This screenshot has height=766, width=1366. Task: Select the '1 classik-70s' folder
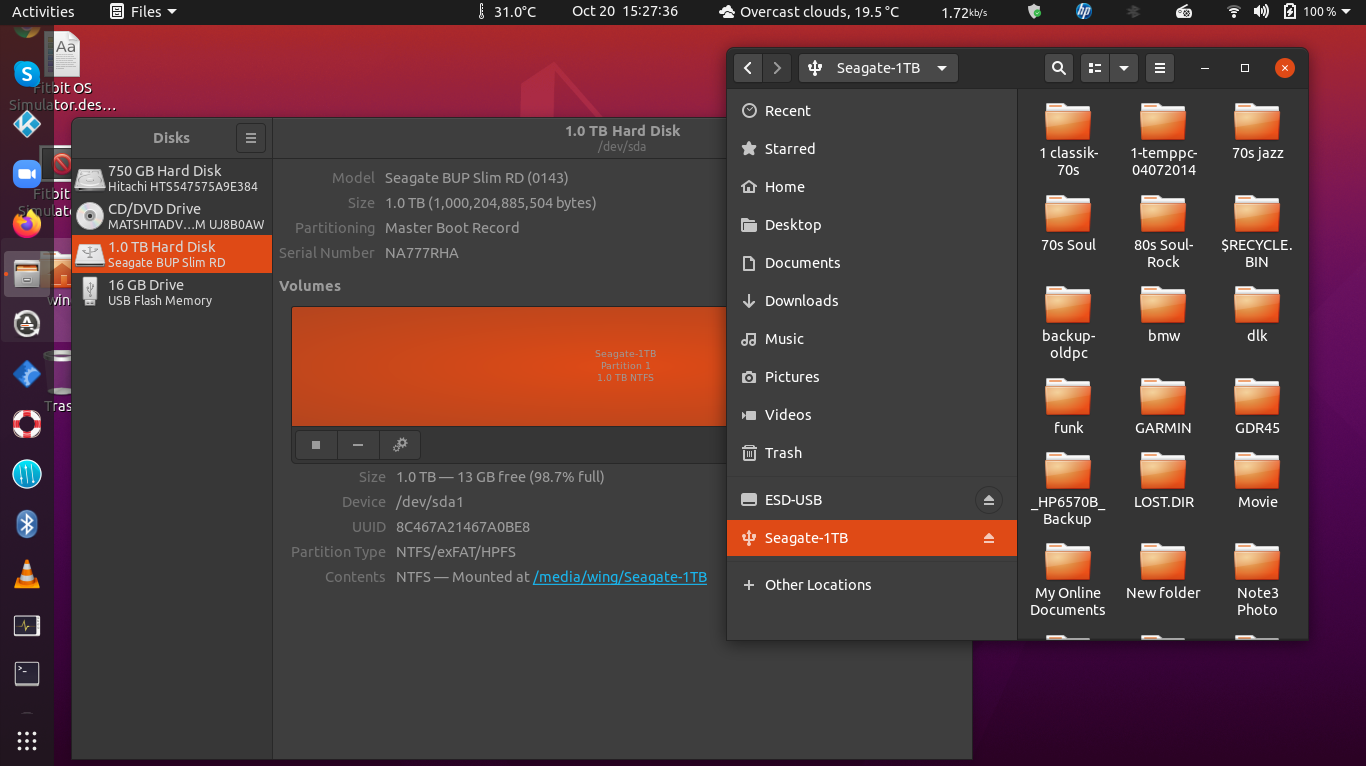coord(1068,139)
